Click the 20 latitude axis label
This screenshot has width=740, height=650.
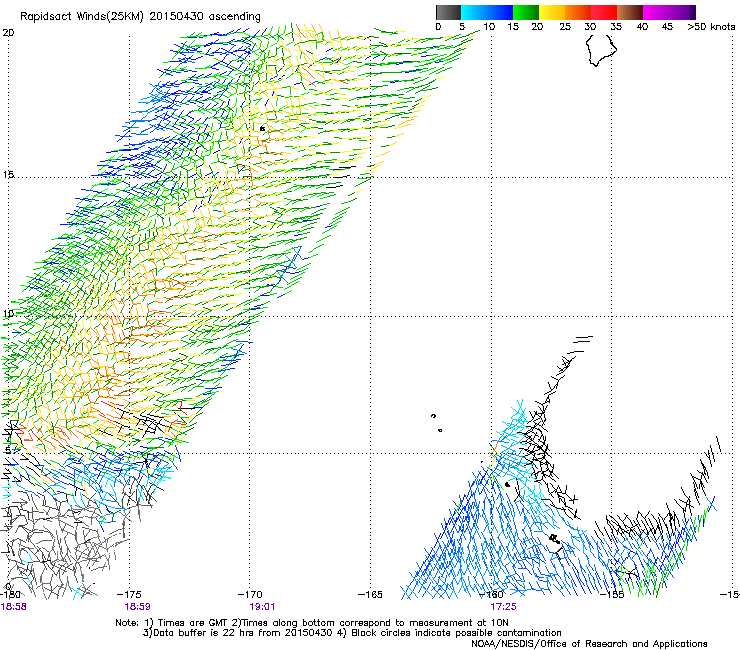pos(8,33)
